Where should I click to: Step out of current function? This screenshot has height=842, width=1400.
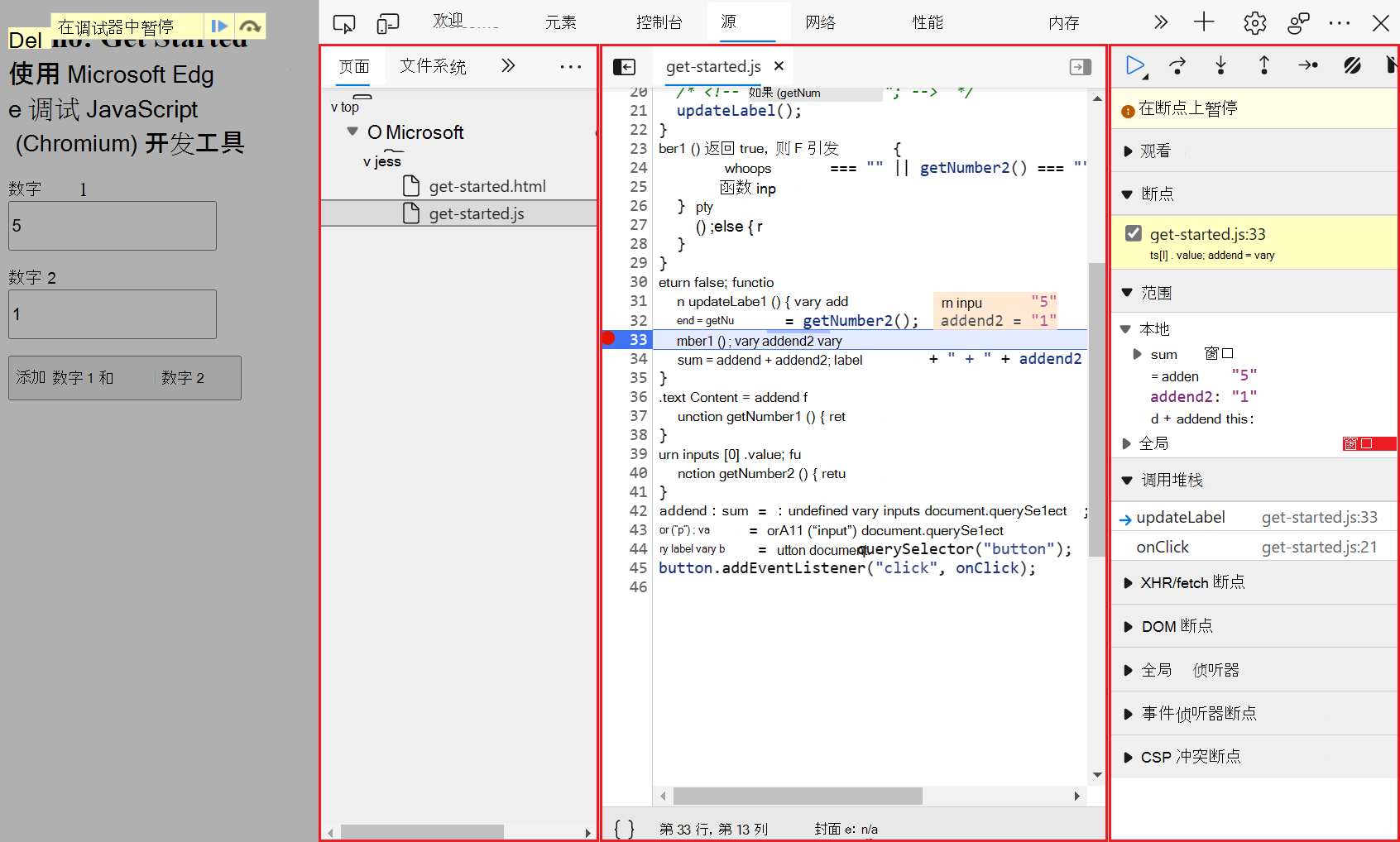tap(1264, 65)
